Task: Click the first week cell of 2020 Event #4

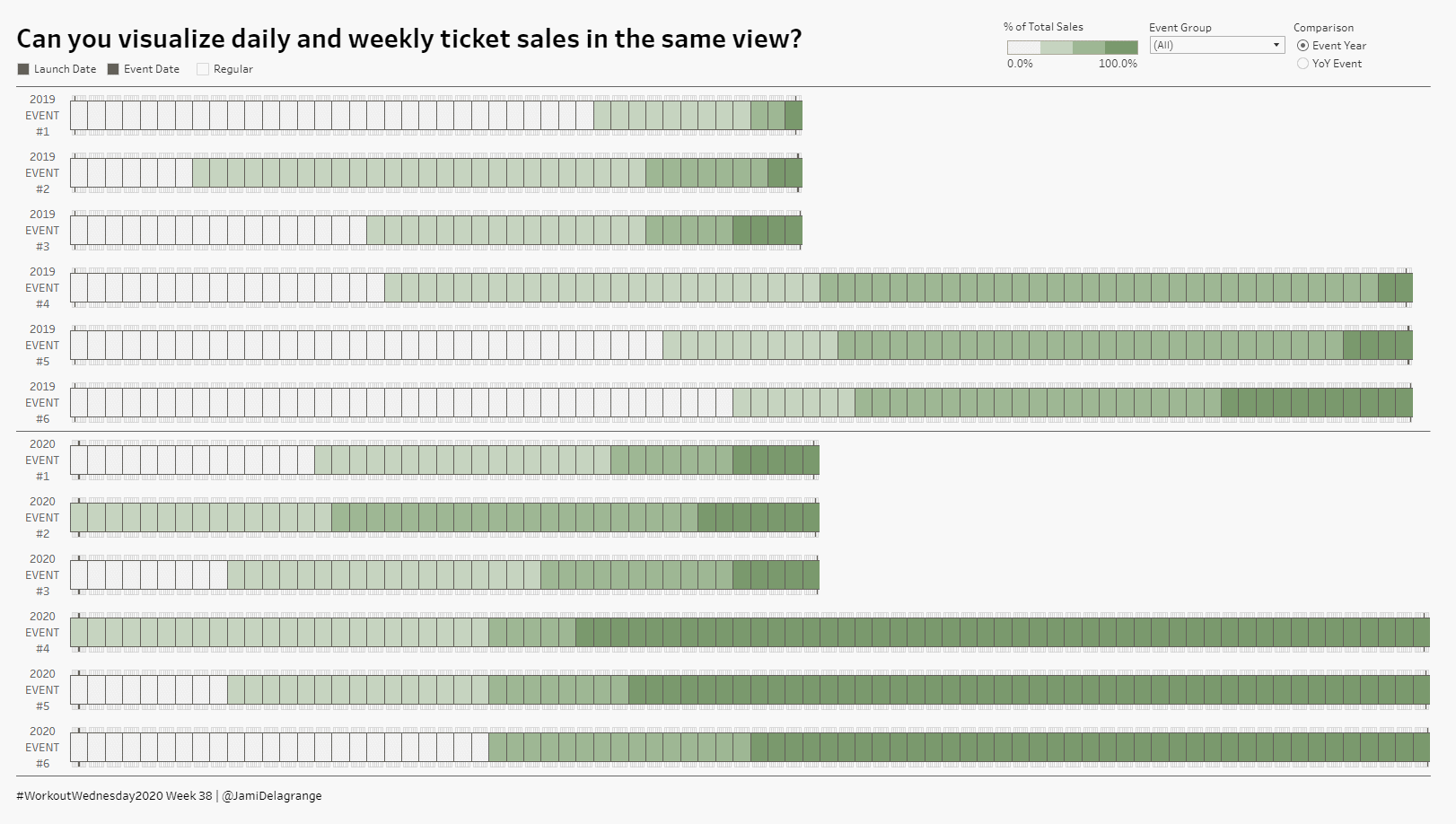Action: 79,633
